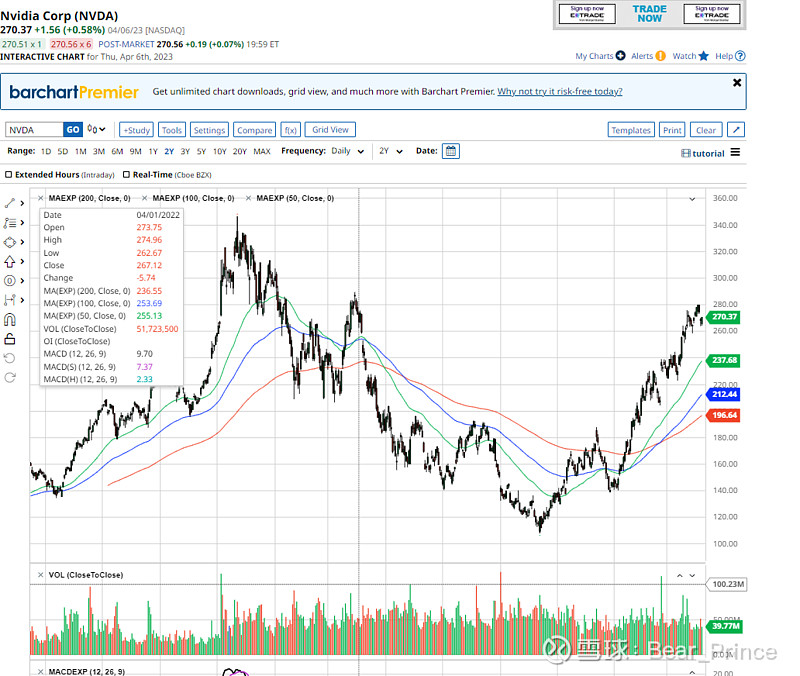This screenshot has width=800, height=676.
Task: Open the Fibonacci/annotation lines tool
Action: click(10, 223)
